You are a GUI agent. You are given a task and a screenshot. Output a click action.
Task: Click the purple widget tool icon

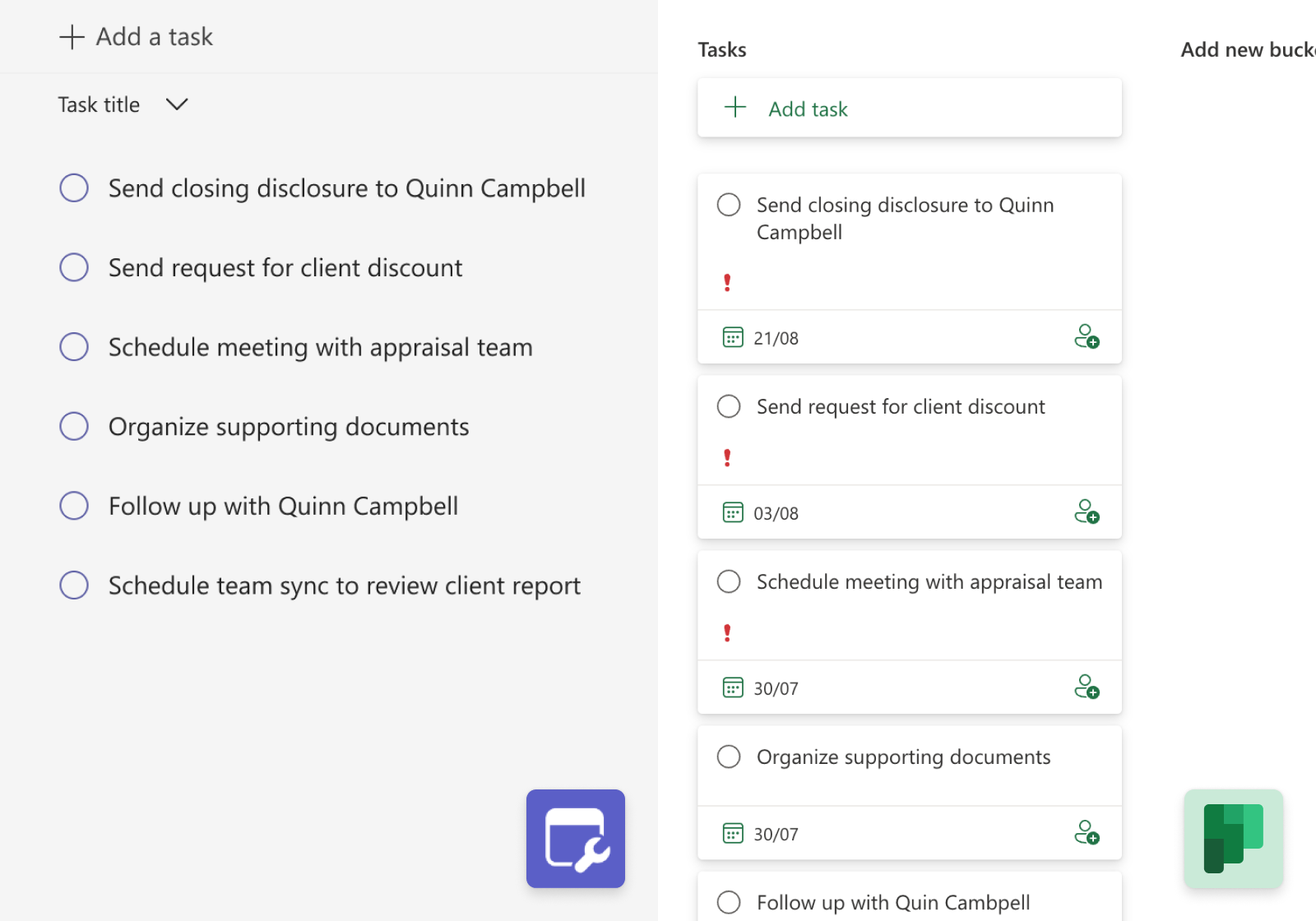coord(575,839)
